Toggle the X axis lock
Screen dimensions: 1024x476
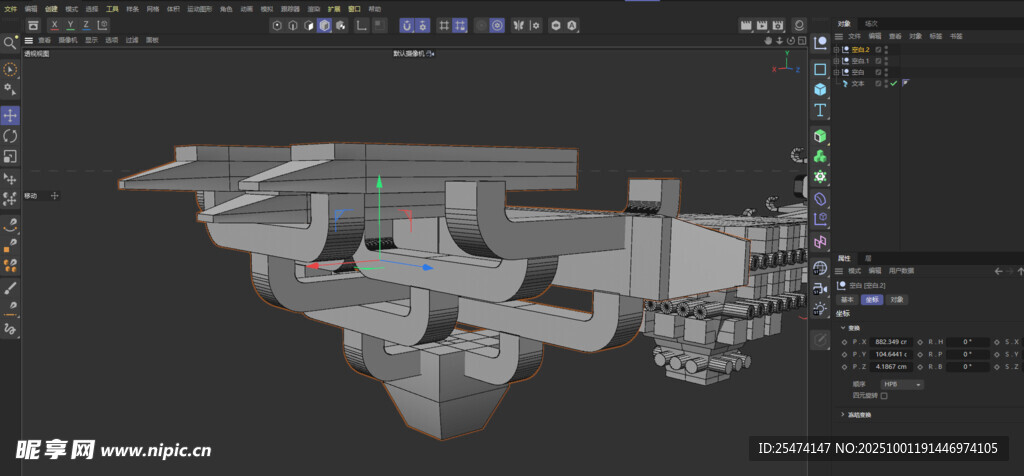(54, 24)
